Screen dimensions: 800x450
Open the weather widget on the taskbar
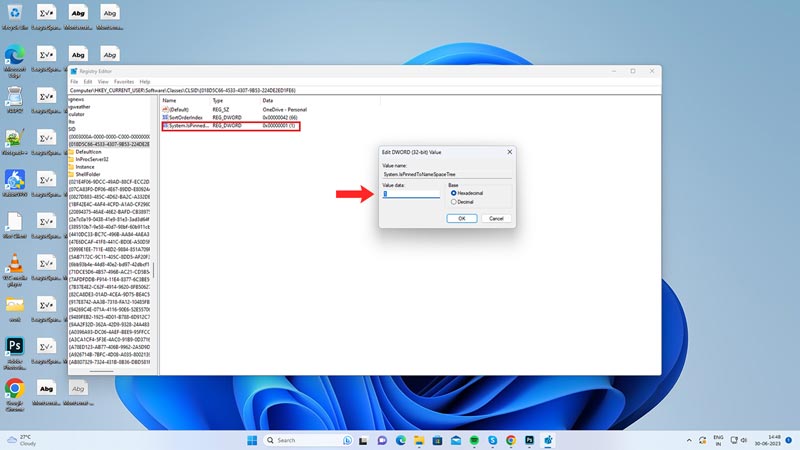tap(21, 440)
